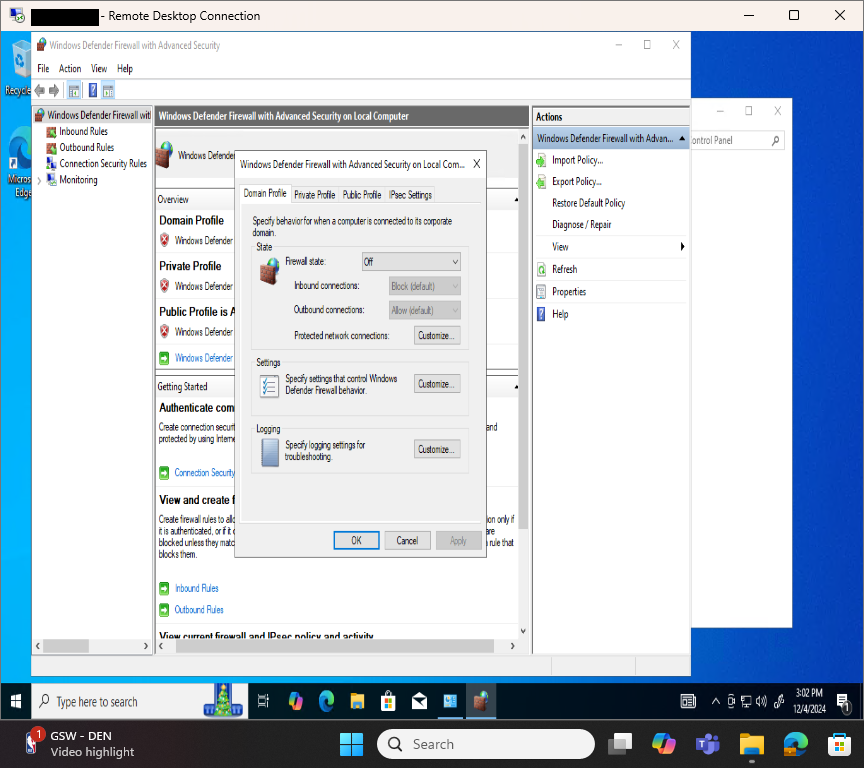Open remote notification center icon
Viewport: 864px width, 768px height.
pyautogui.click(x=843, y=702)
